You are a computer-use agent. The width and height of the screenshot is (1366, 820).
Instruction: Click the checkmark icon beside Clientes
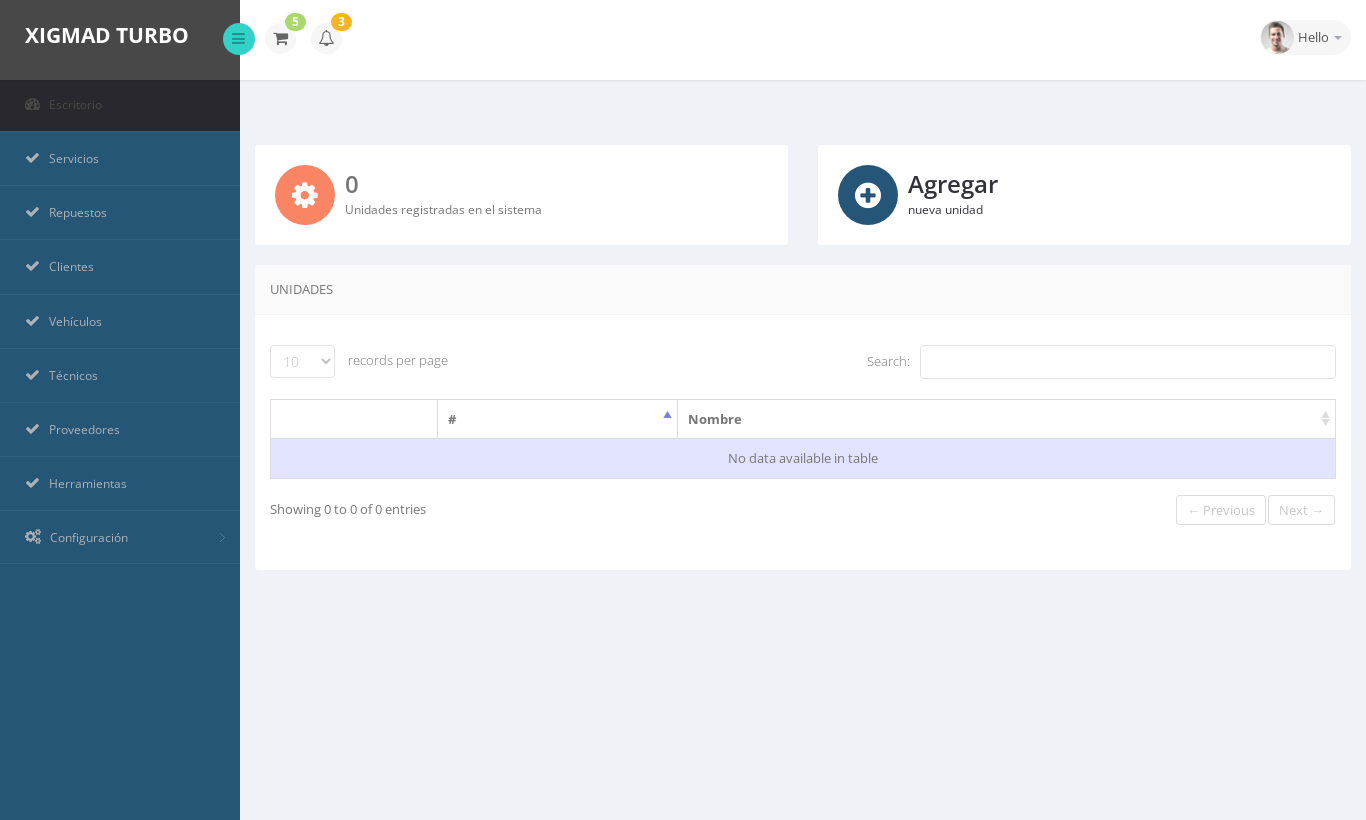point(32,266)
